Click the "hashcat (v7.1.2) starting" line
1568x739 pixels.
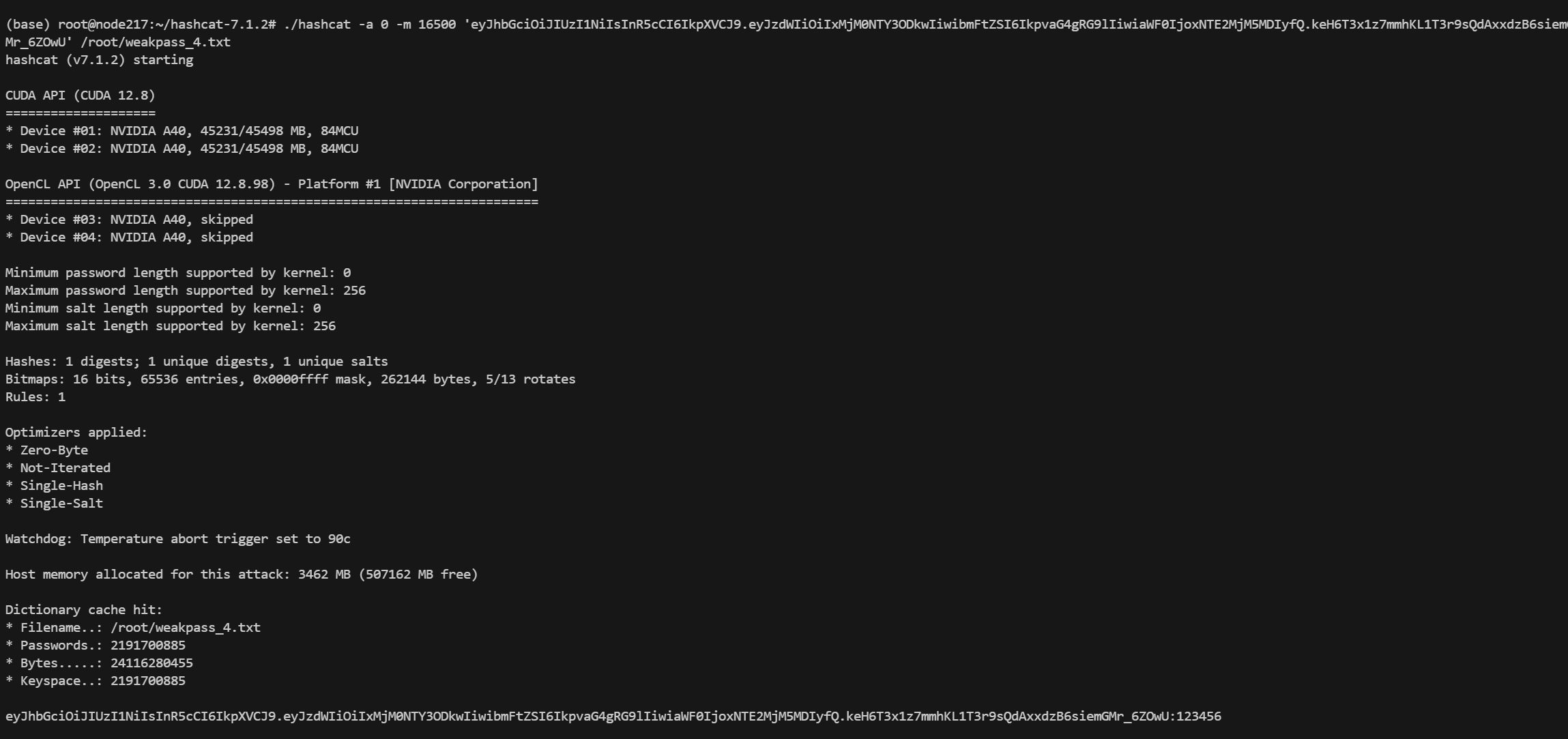(99, 60)
